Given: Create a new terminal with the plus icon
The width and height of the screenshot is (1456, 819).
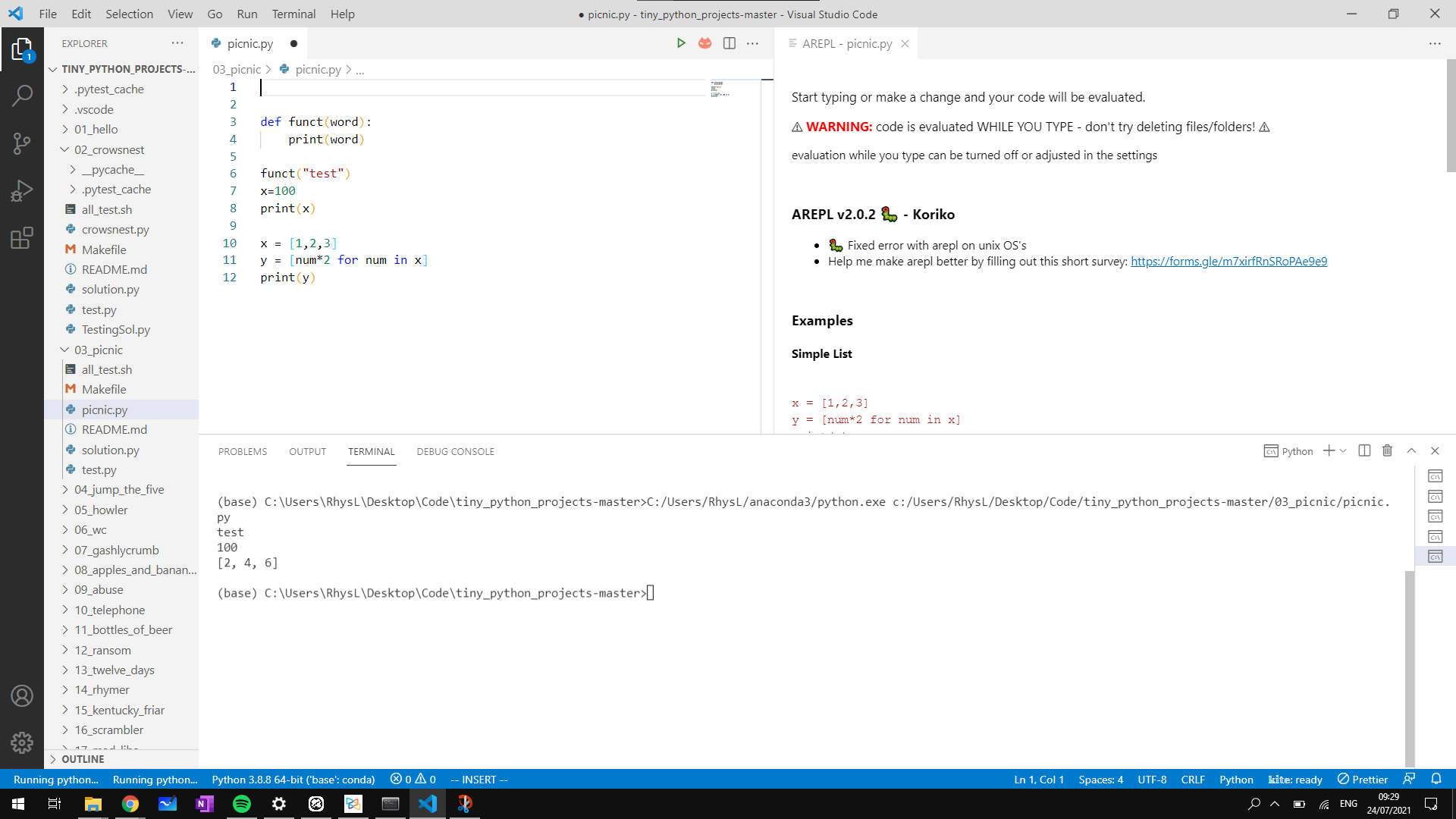Looking at the screenshot, I should point(1329,450).
